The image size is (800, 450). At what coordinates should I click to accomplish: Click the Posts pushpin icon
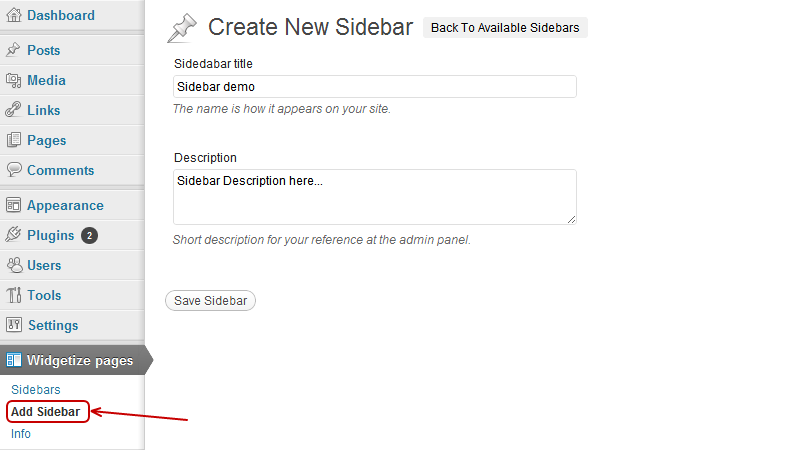(13, 50)
